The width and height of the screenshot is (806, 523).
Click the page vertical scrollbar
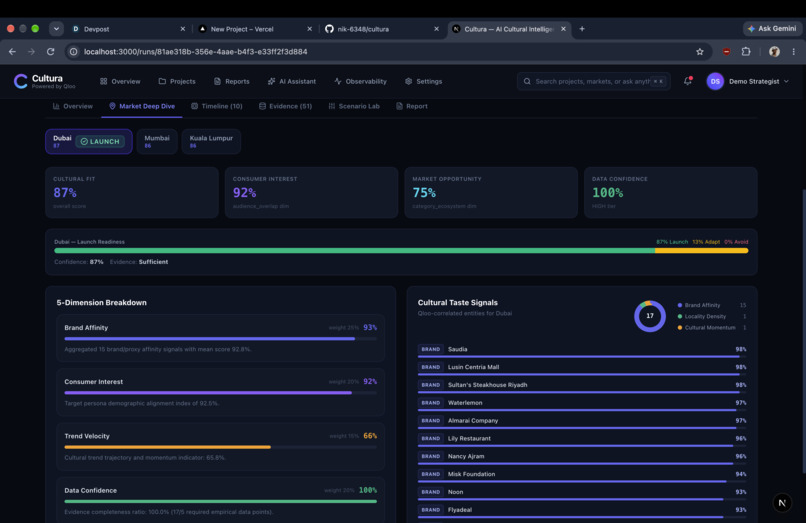click(x=803, y=332)
